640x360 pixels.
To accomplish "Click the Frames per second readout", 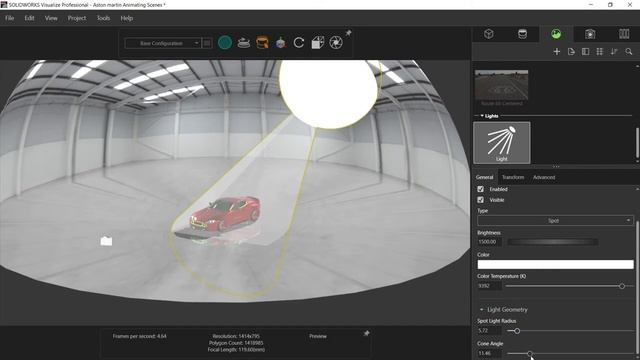I will [x=140, y=336].
